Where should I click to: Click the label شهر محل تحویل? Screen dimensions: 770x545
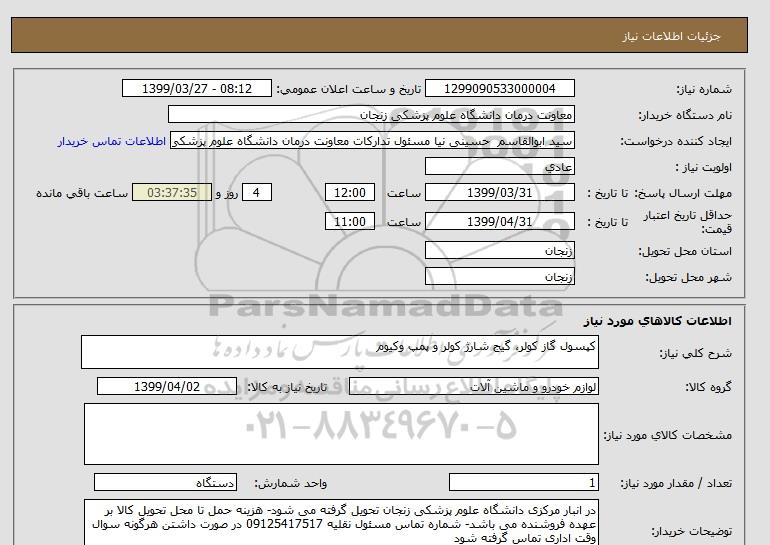pos(688,277)
